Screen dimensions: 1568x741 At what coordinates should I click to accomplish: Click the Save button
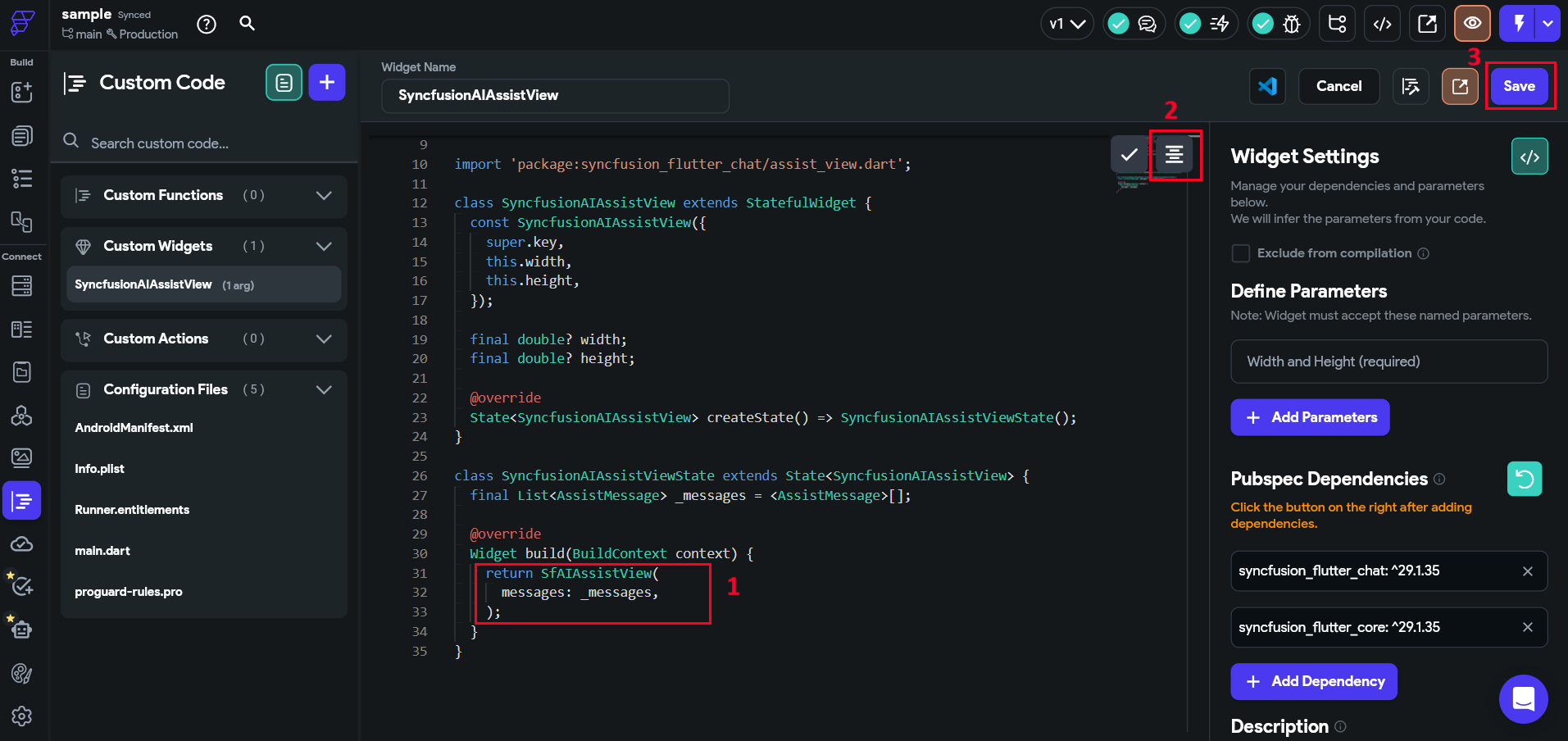[1519, 86]
